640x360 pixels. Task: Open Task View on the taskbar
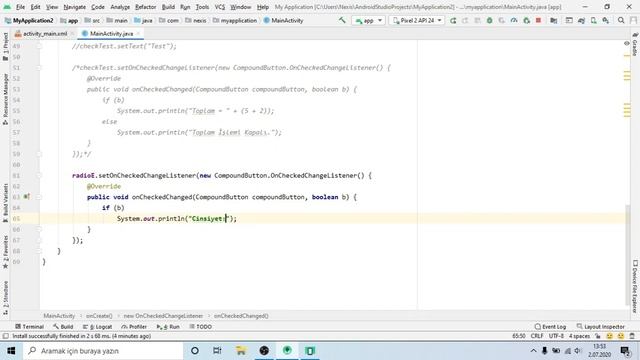[x=217, y=351]
